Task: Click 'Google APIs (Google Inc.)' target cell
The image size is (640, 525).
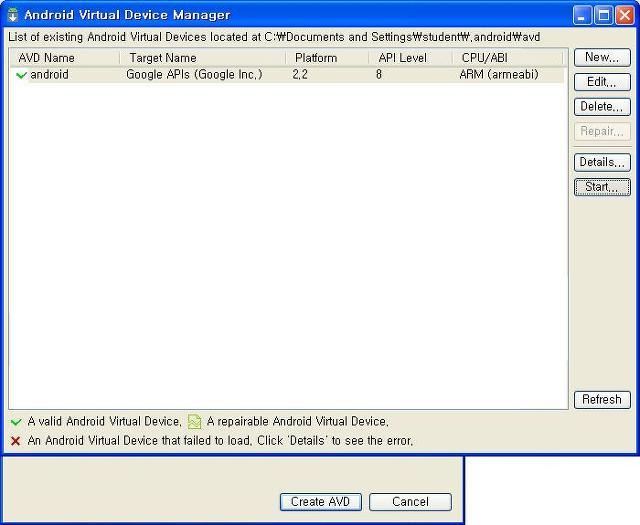Action: coord(194,75)
